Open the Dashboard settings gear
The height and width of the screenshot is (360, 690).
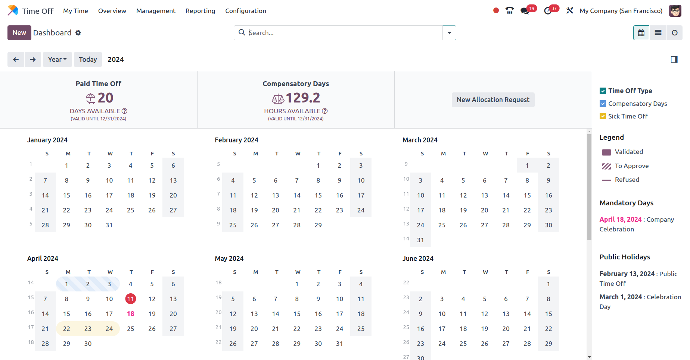[x=78, y=33]
